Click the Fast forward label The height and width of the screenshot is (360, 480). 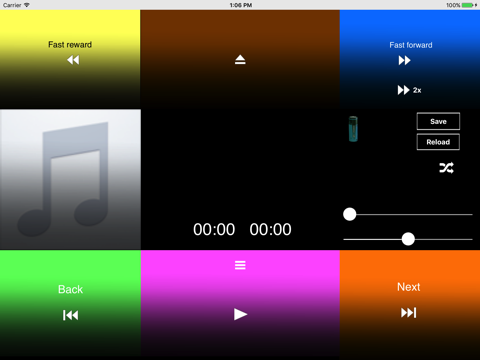tap(411, 45)
